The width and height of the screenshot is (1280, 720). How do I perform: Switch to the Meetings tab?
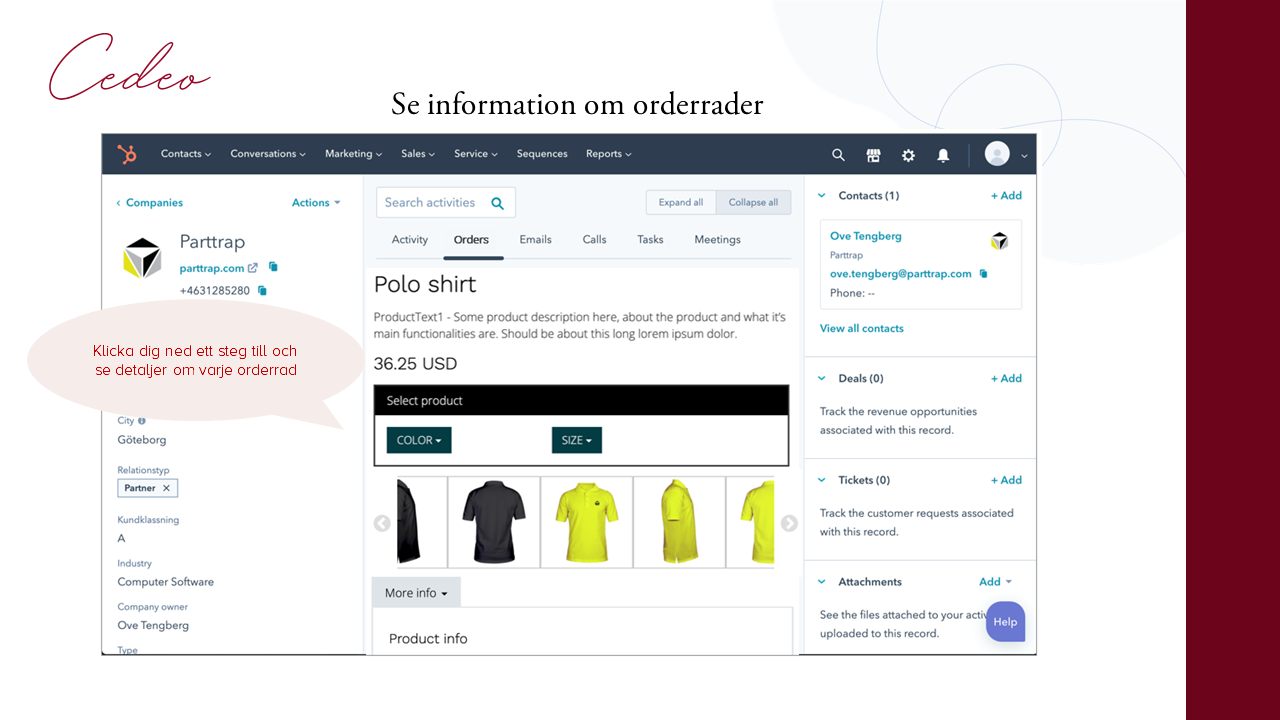718,240
